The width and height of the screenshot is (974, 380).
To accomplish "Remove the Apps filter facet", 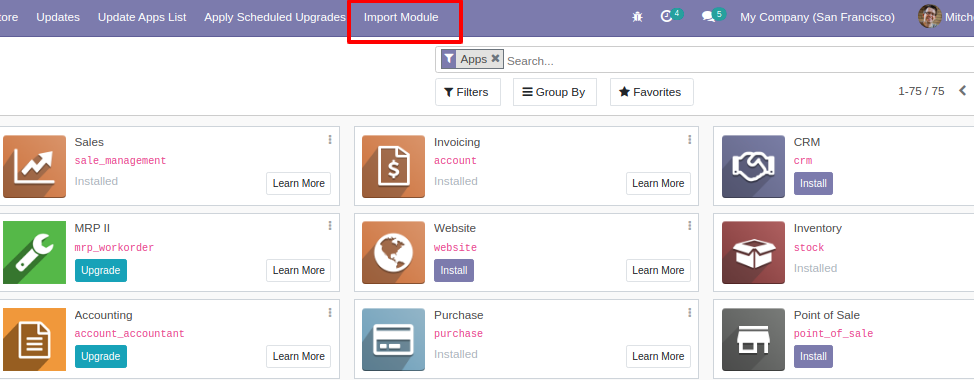I will click(x=495, y=58).
